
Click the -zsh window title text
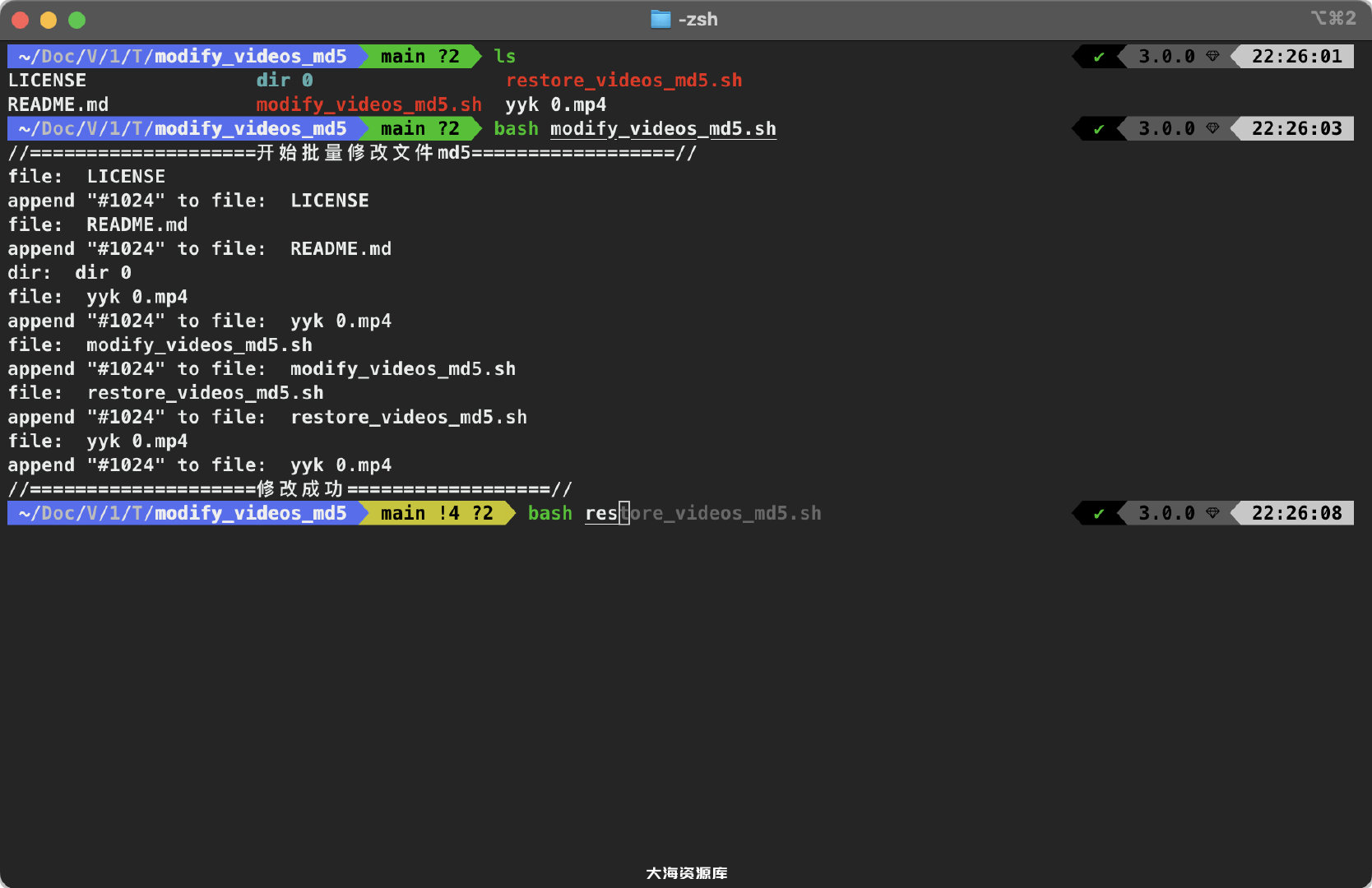698,19
